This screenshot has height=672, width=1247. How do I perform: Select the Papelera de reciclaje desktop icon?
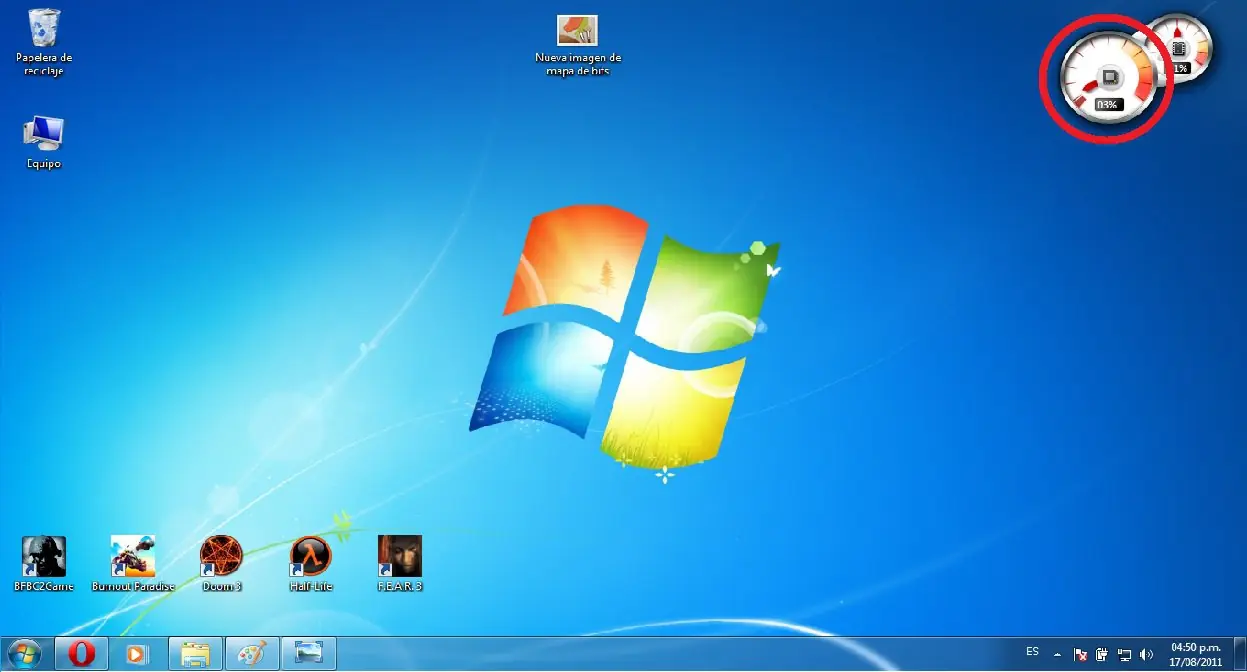coord(44,42)
